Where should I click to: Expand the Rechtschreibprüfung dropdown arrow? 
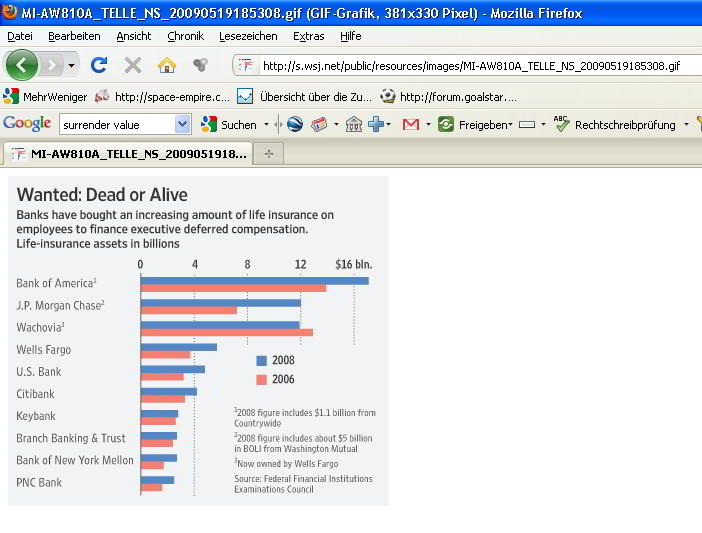point(686,124)
